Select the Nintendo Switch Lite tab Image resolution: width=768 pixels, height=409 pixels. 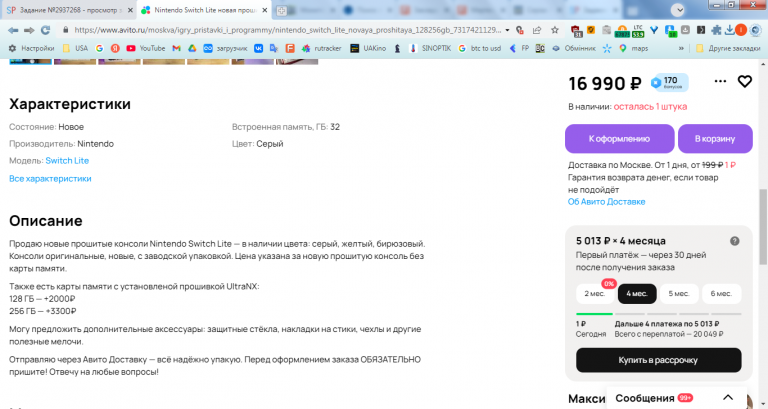(x=204, y=10)
